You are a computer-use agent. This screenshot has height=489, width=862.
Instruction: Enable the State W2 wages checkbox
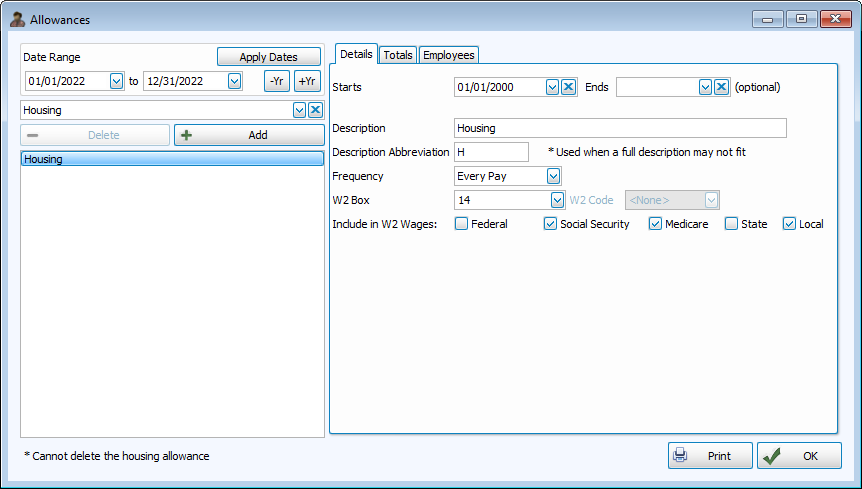point(731,224)
